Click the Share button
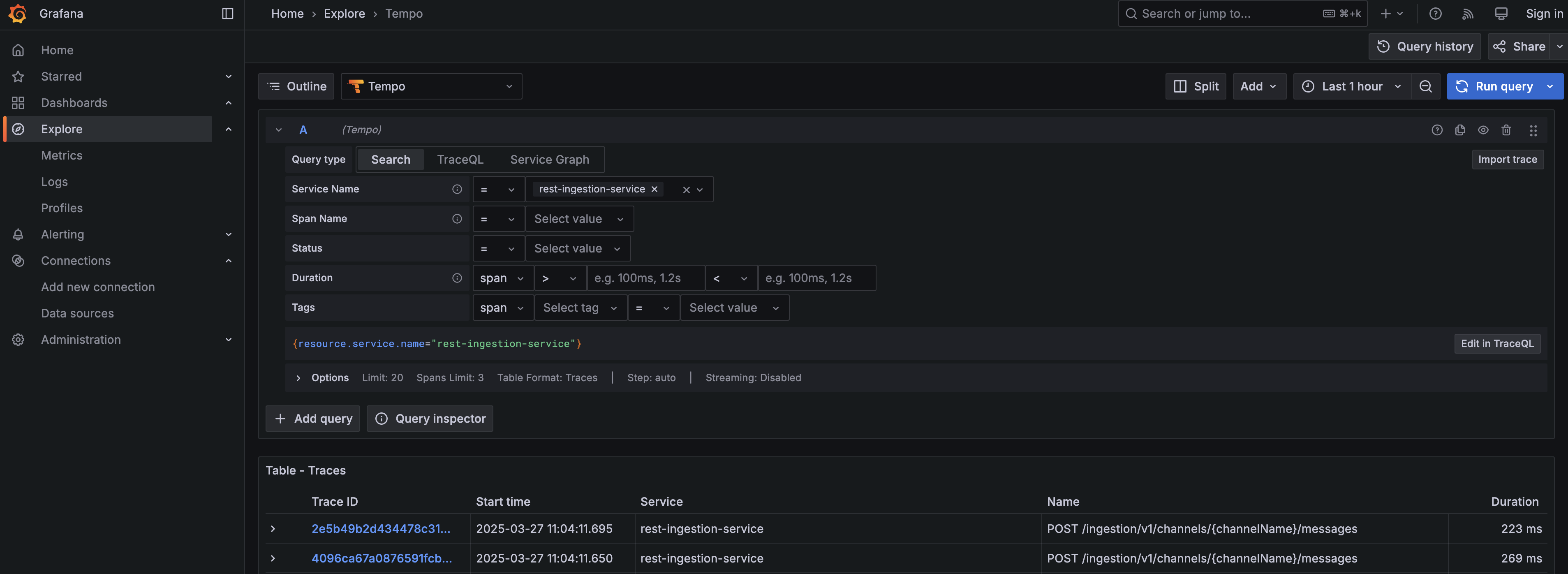Screen dimensions: 1568x574 [x=1520, y=46]
